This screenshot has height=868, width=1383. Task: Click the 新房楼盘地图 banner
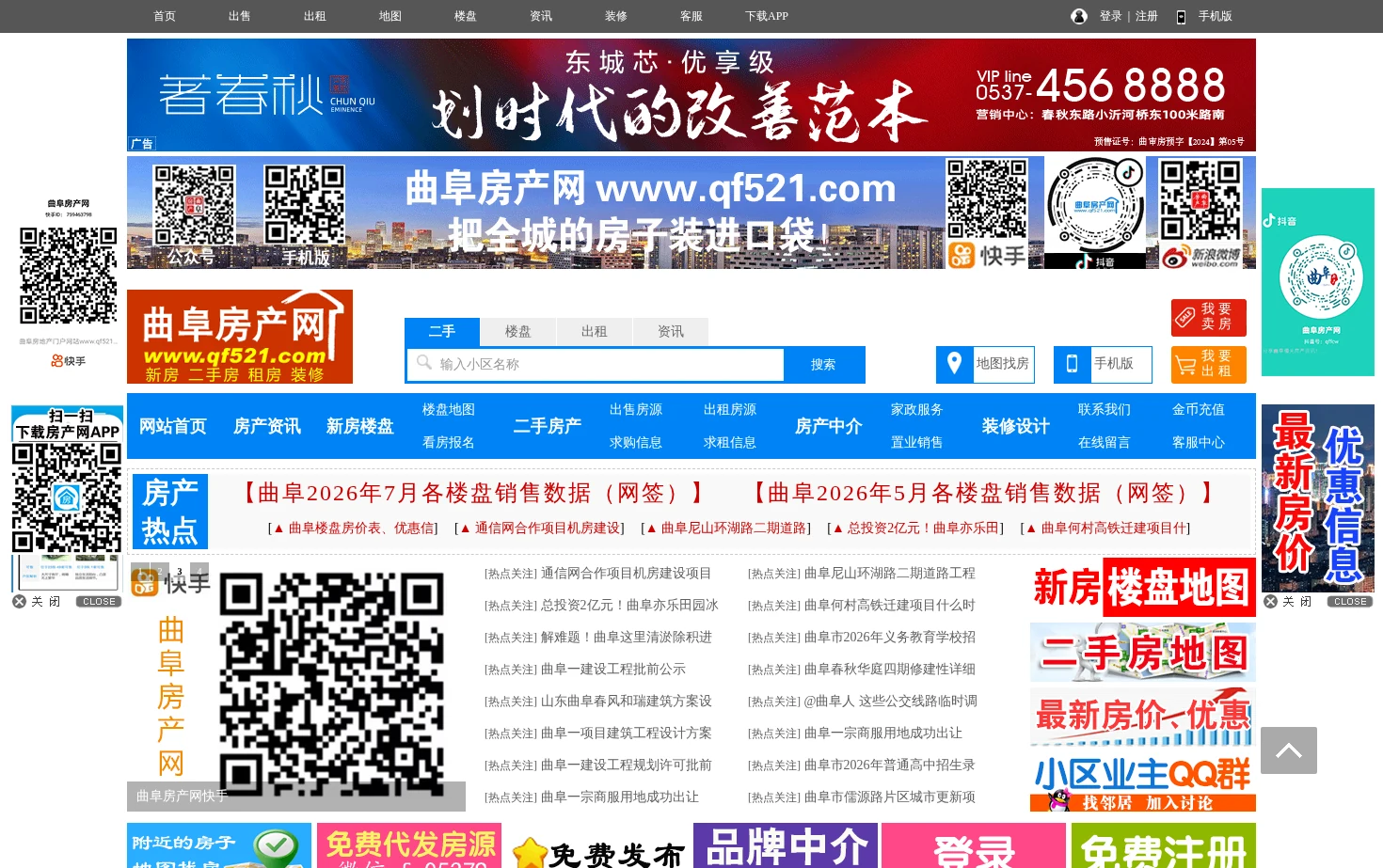pyautogui.click(x=1143, y=588)
